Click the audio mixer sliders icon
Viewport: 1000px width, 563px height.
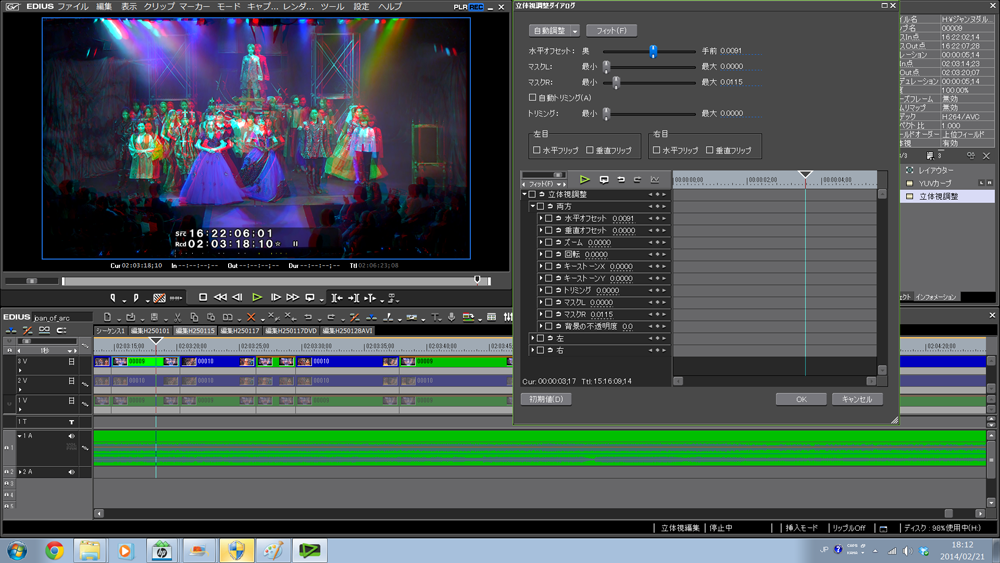508,317
